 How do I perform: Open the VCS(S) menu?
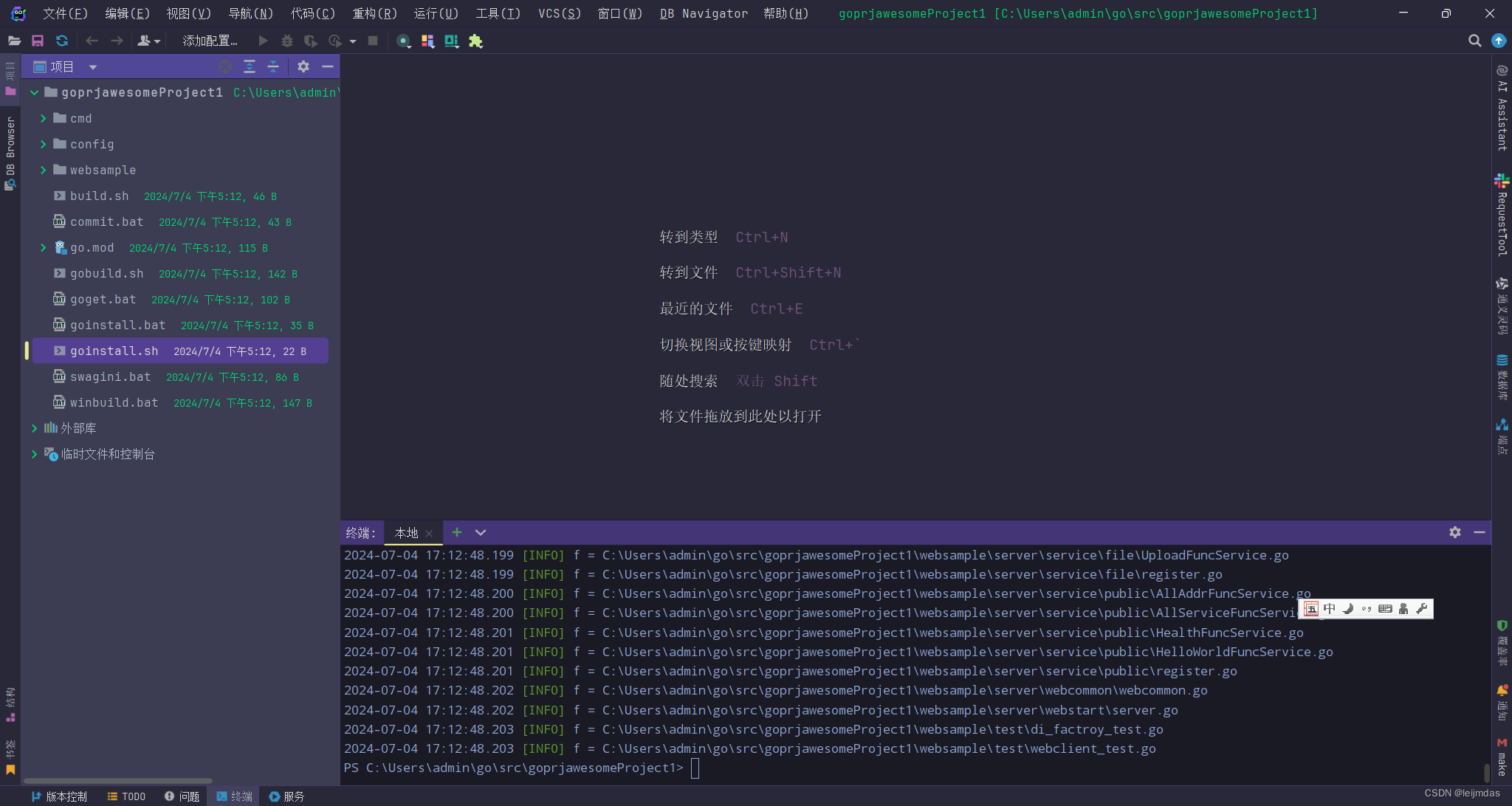[559, 13]
